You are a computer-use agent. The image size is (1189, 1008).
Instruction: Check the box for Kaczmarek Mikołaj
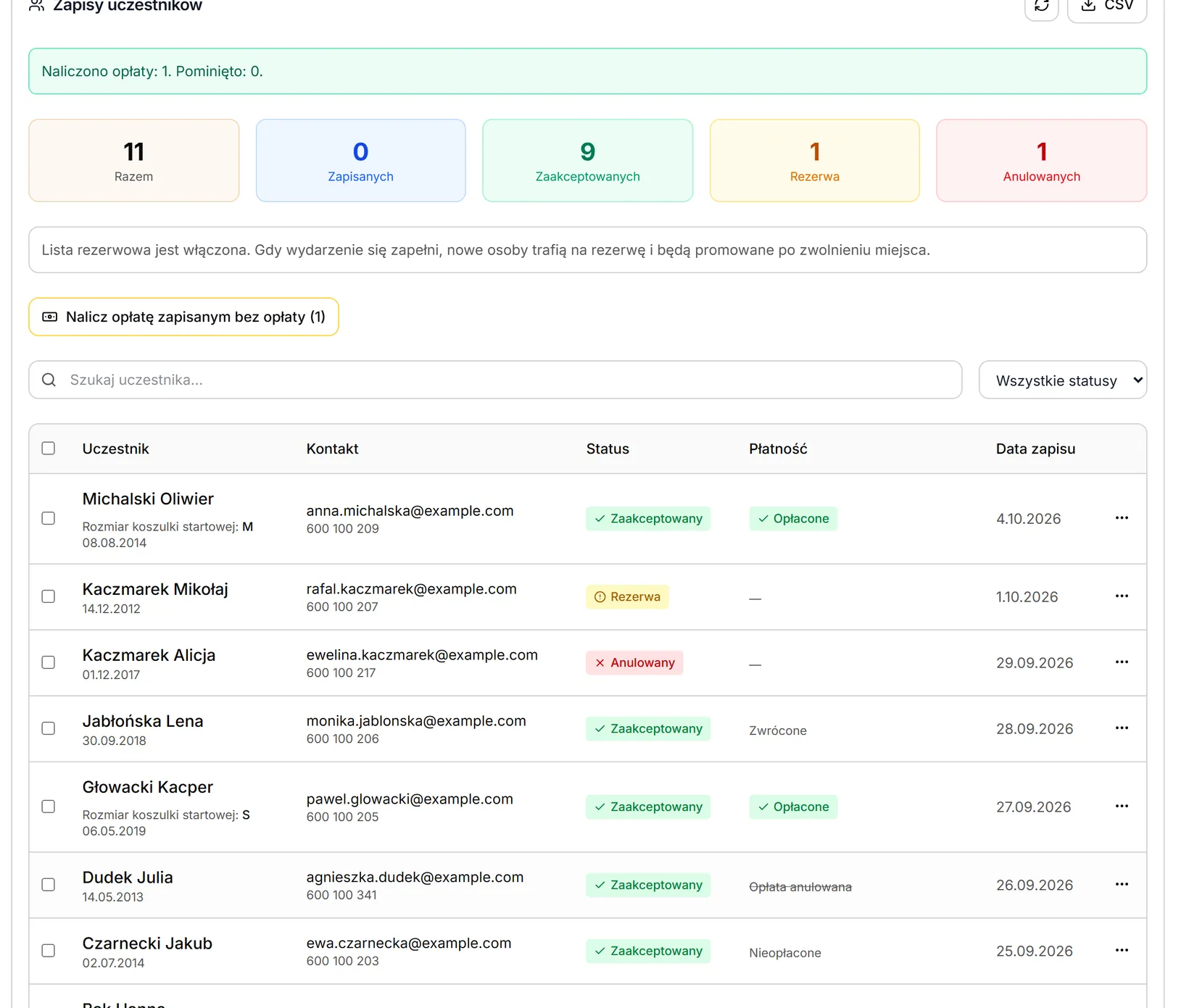[x=49, y=596]
